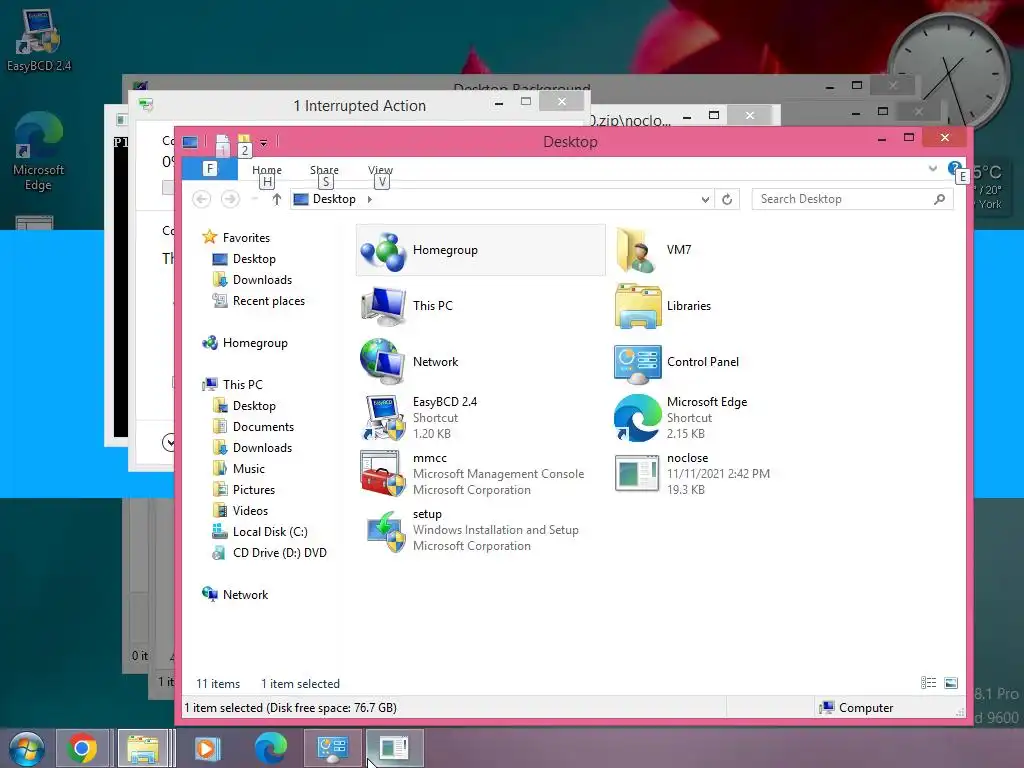Select the mmcc Management Console file

pyautogui.click(x=383, y=474)
